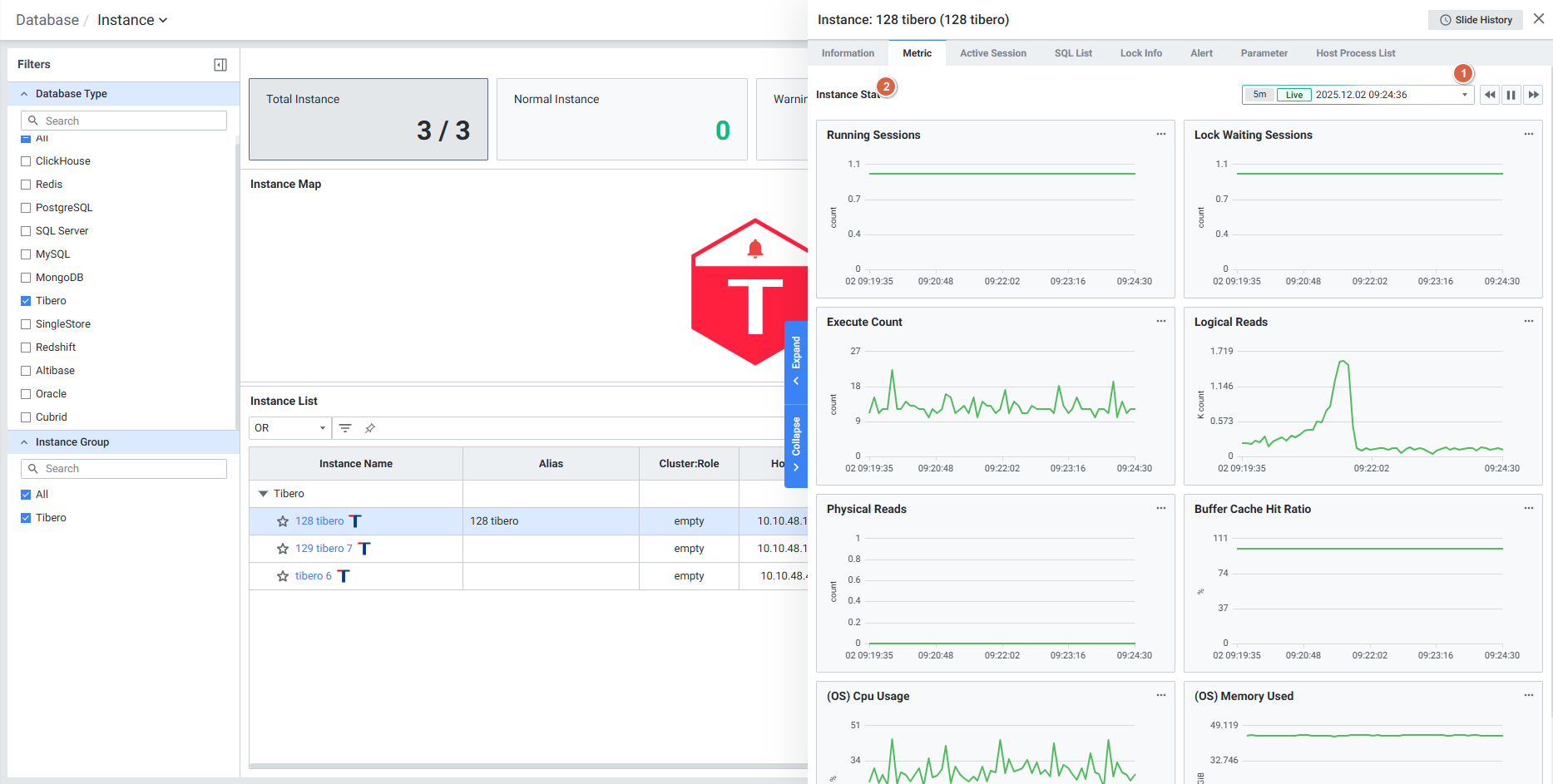Rewind the metric time range

click(1490, 95)
